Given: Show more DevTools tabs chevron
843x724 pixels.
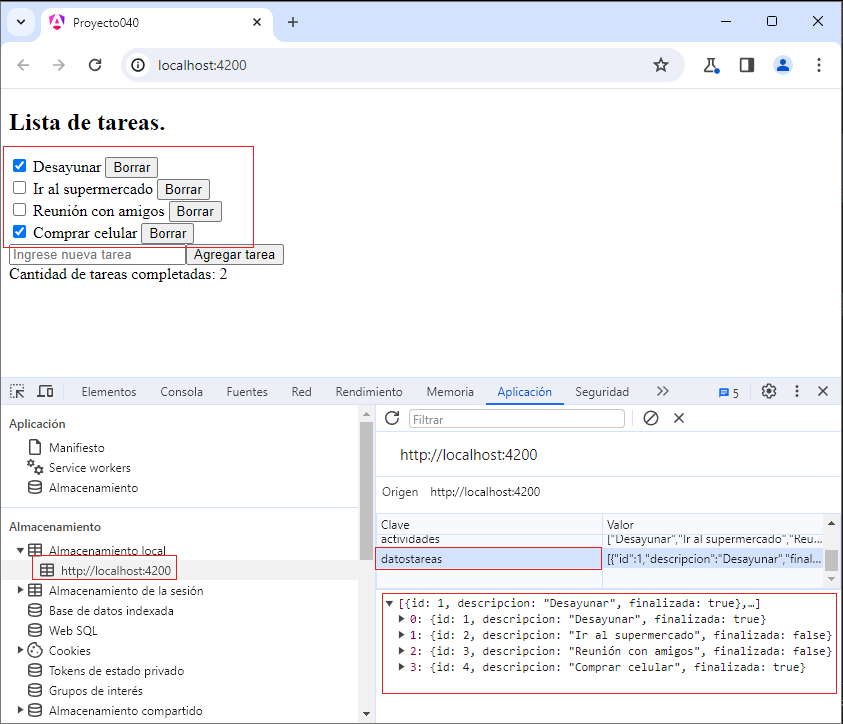Looking at the screenshot, I should [663, 391].
